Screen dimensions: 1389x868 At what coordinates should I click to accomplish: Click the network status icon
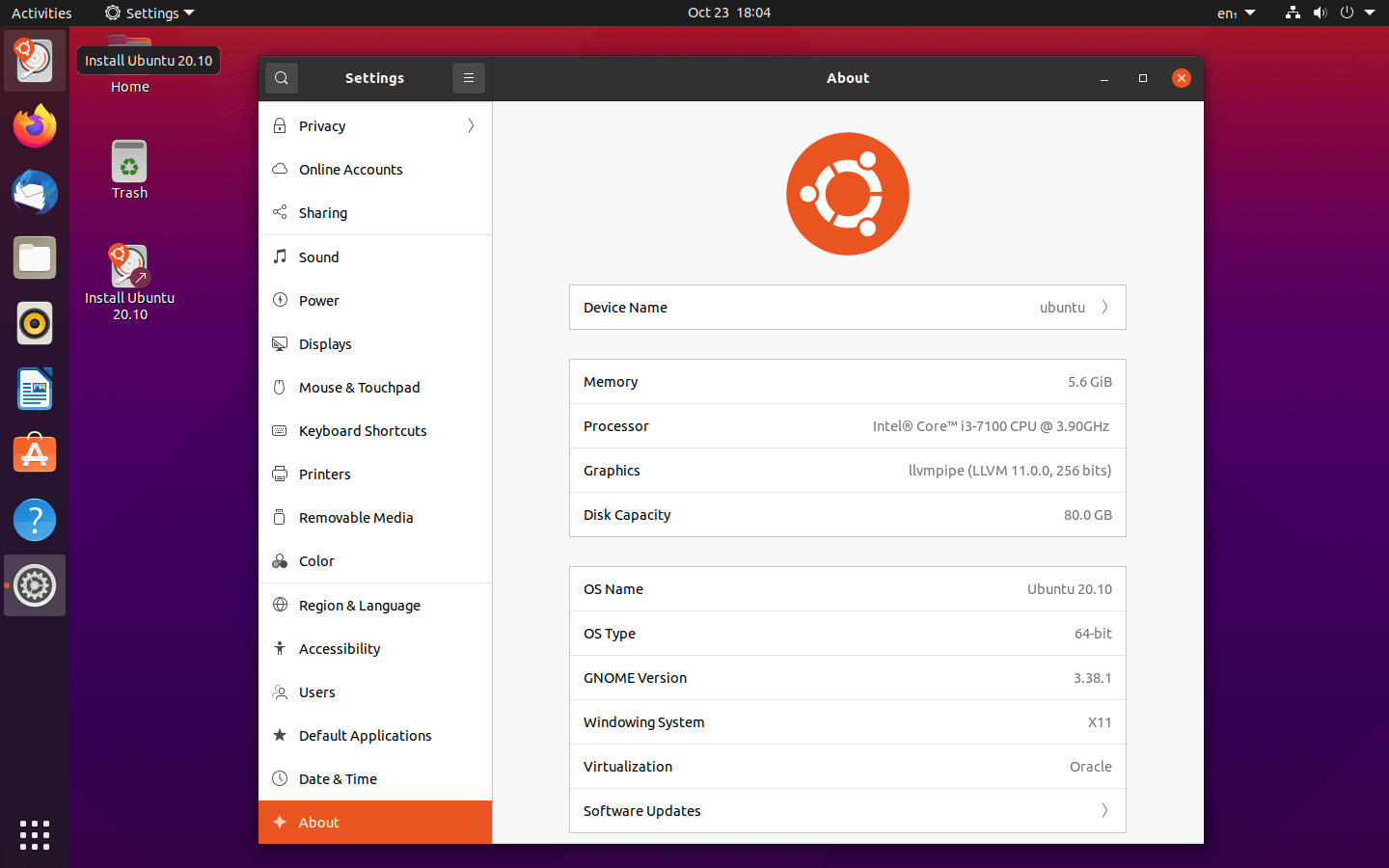1293,13
